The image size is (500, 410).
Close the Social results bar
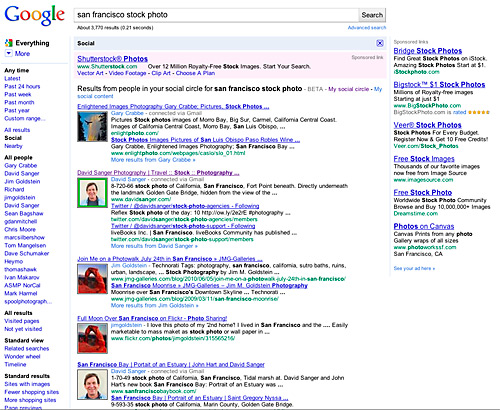380,43
